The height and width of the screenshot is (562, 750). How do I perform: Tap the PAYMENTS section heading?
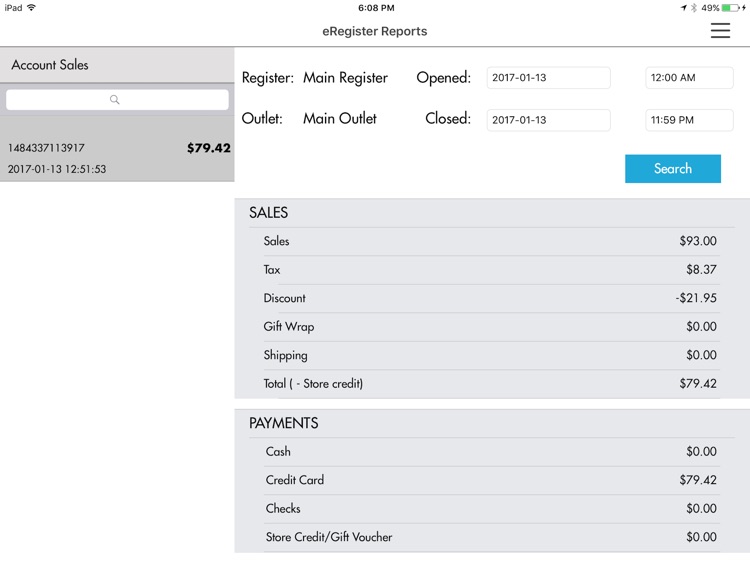coord(284,423)
